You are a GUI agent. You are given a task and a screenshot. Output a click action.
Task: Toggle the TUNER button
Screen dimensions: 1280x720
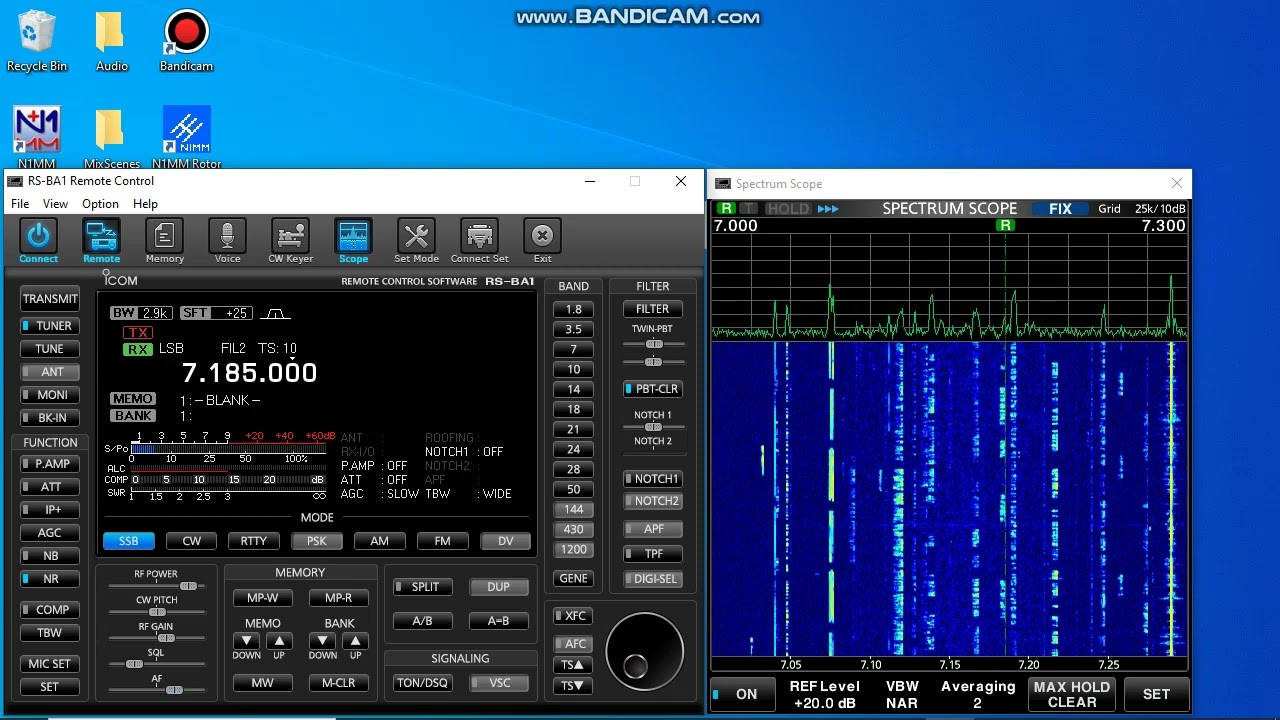pos(50,326)
